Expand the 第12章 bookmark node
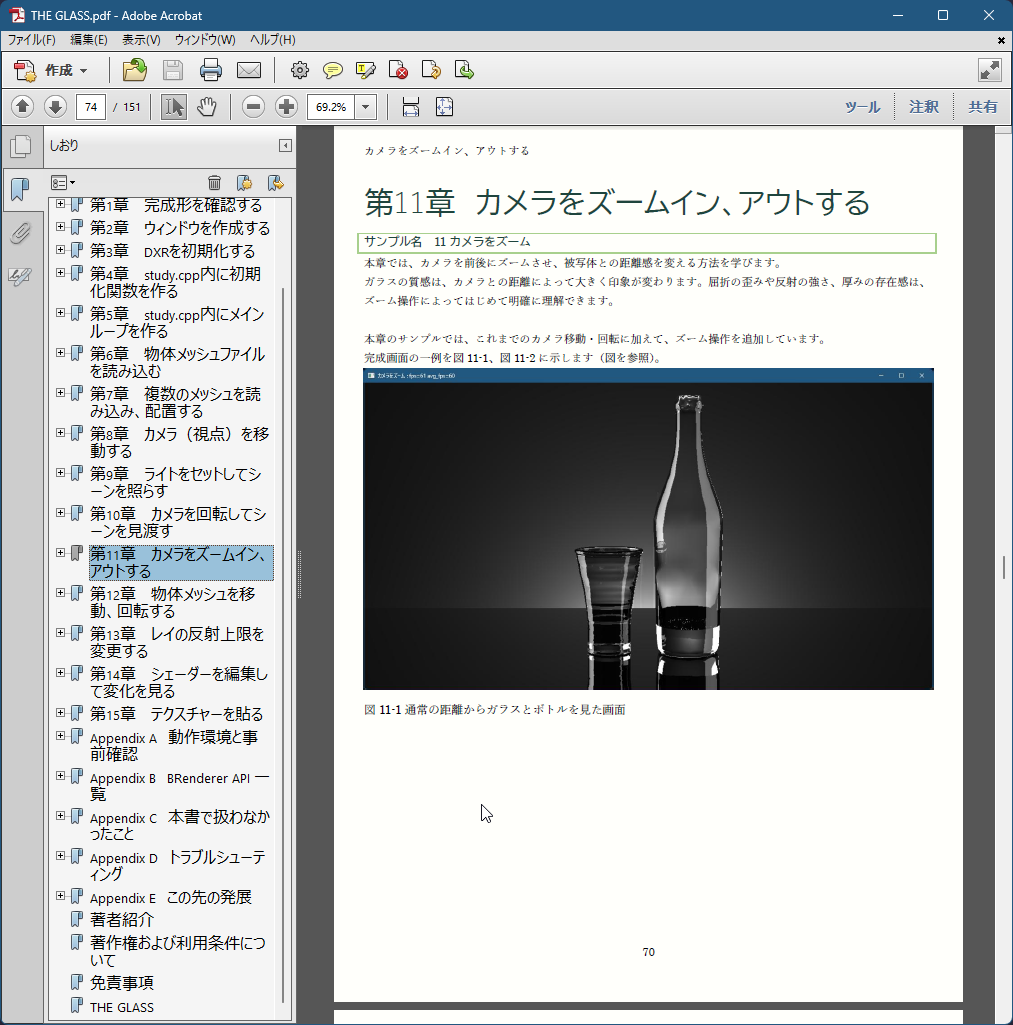1013x1025 pixels. tap(60, 593)
